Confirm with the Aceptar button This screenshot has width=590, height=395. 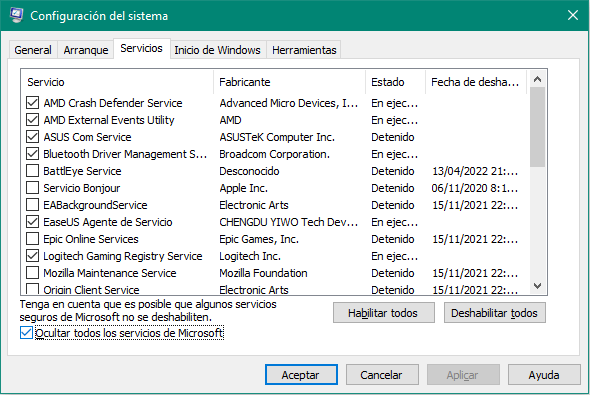(301, 375)
